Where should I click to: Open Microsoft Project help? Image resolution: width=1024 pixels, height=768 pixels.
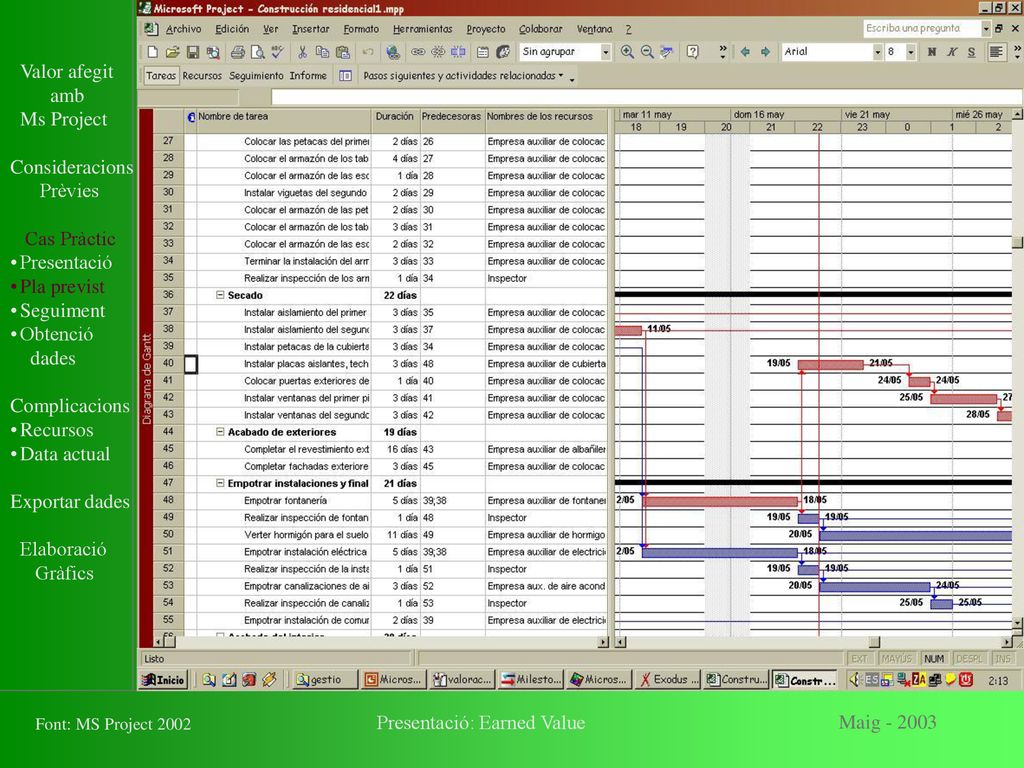(x=693, y=52)
